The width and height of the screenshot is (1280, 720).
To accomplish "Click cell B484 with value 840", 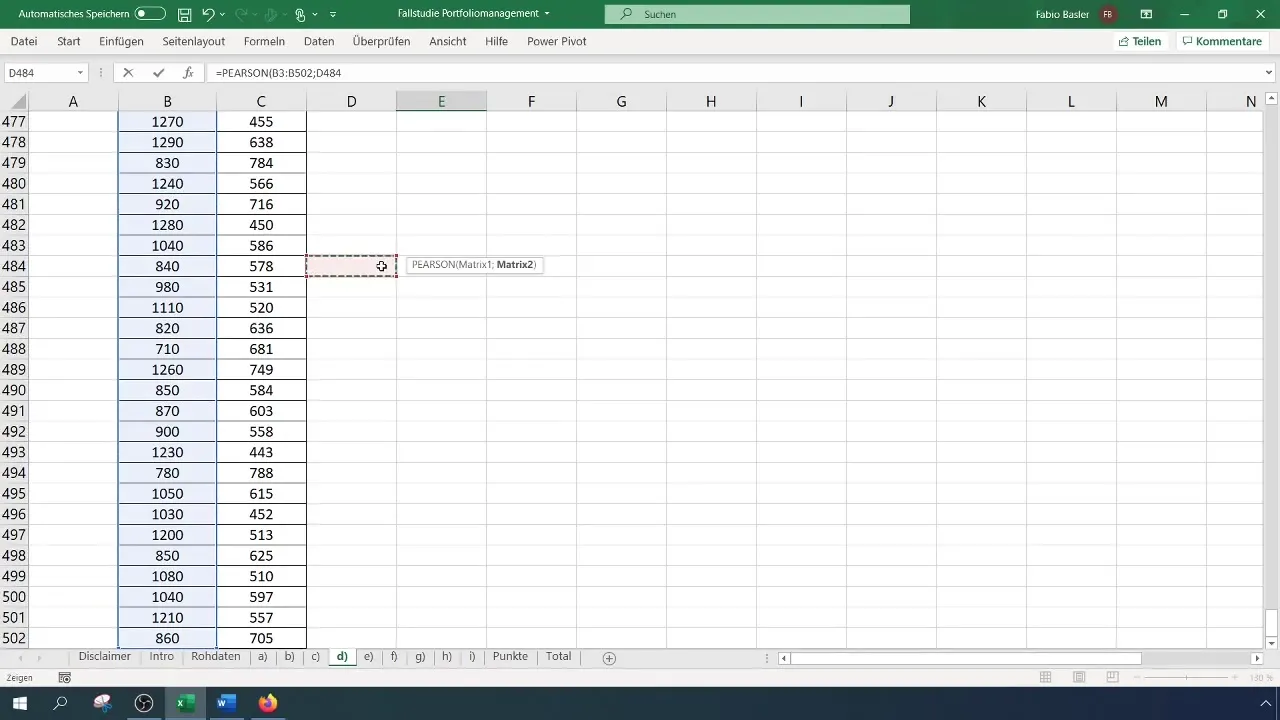I will point(167,266).
